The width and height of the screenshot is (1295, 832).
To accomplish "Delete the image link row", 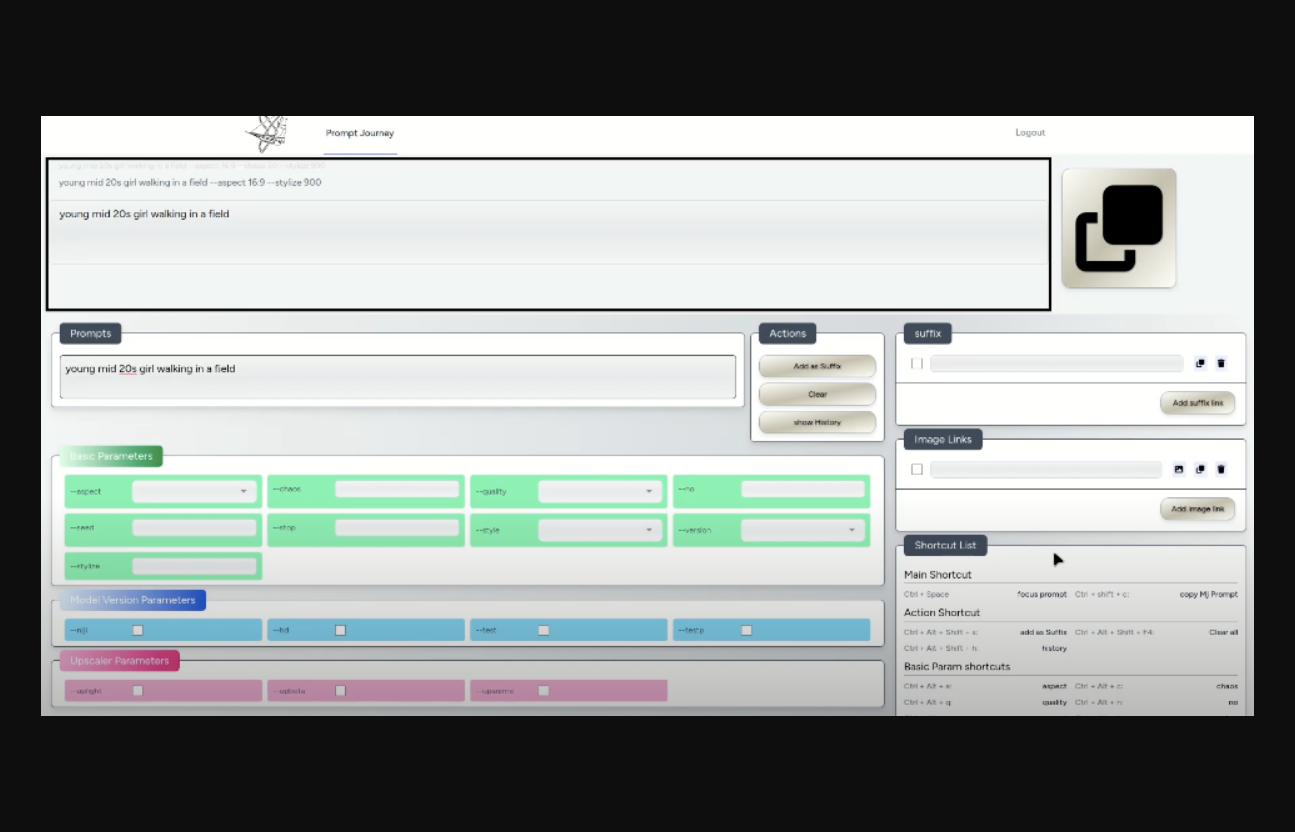I will click(1221, 469).
